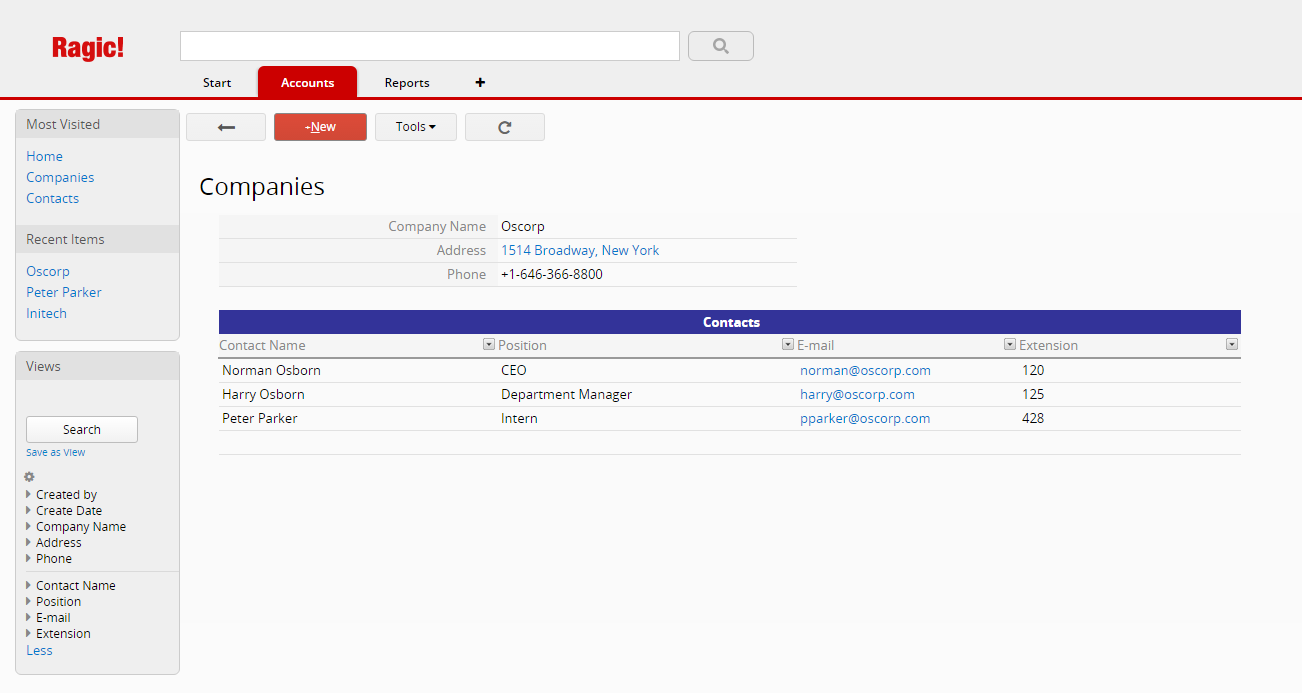This screenshot has height=693, width=1302.
Task: Click the Companies page heading
Action: point(262,187)
